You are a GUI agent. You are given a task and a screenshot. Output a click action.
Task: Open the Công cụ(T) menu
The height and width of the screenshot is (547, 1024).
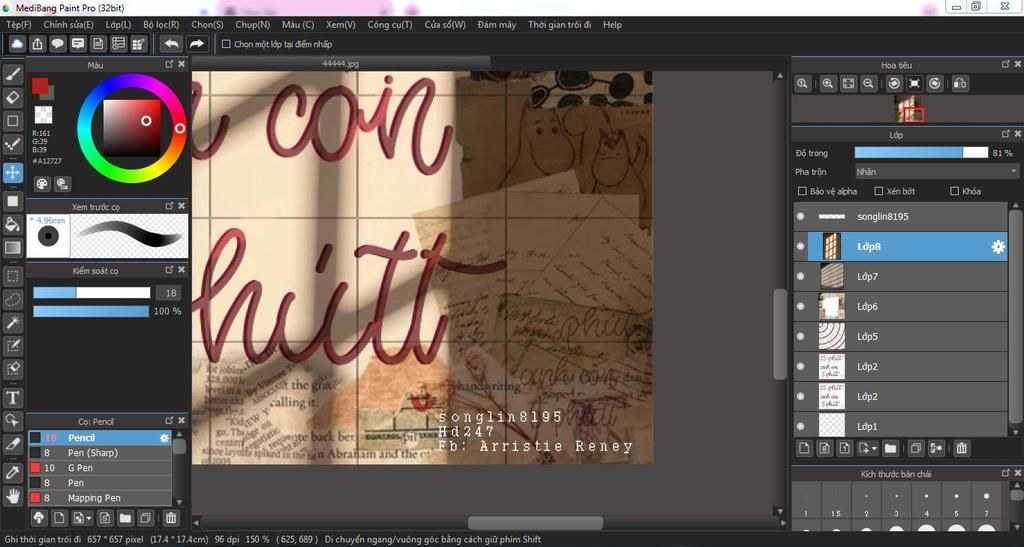coord(390,25)
